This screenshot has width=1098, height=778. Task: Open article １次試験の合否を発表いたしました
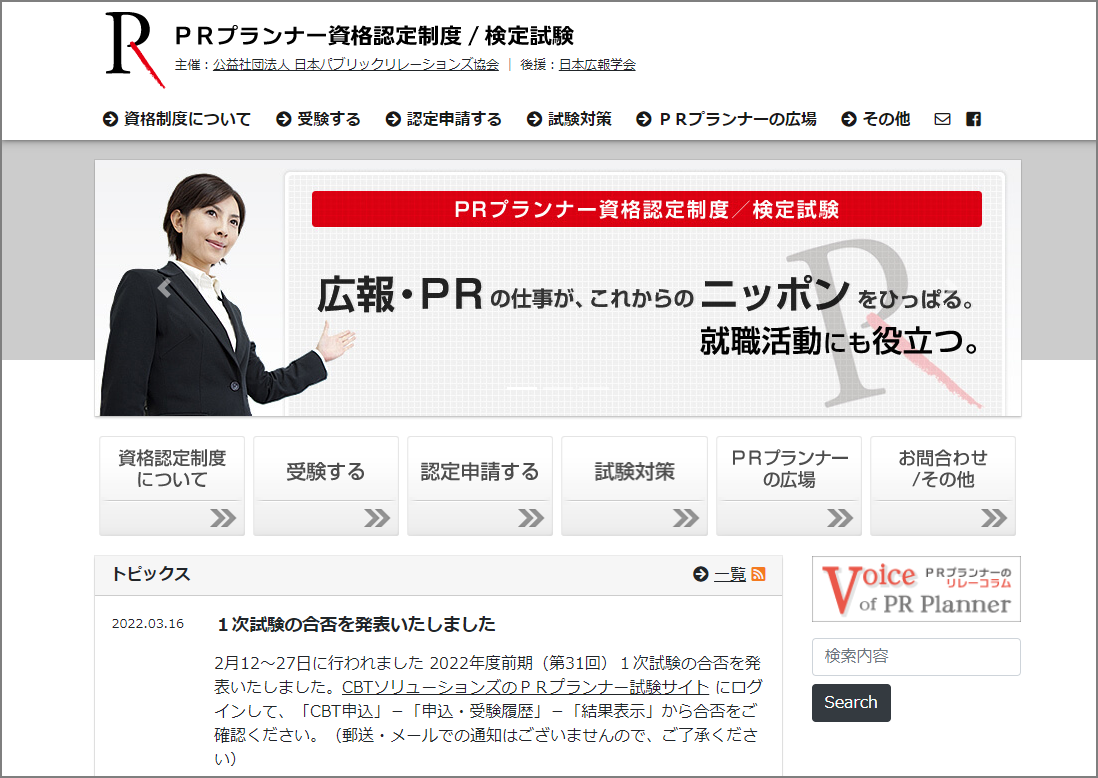click(356, 624)
